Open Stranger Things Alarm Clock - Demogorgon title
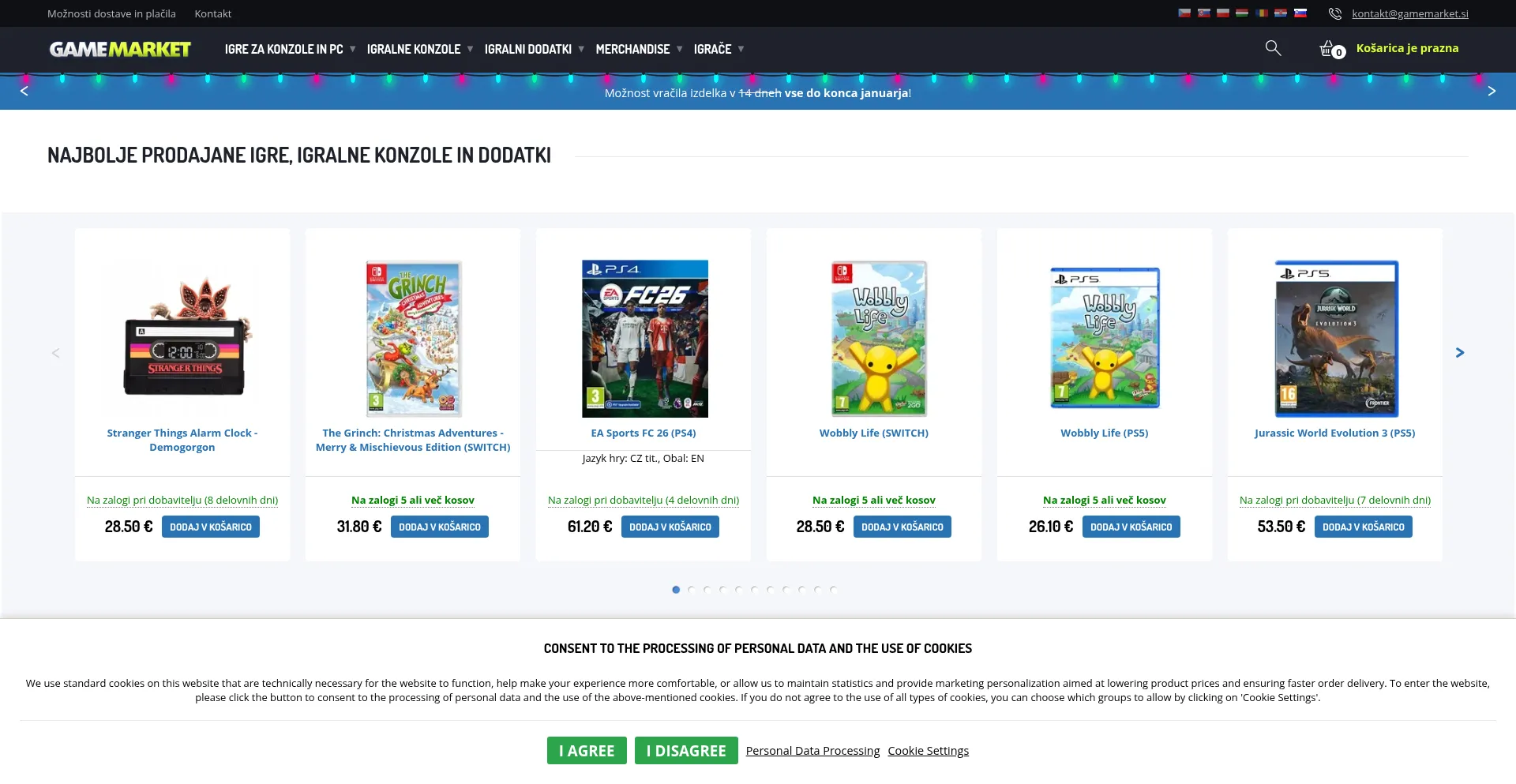 (182, 440)
